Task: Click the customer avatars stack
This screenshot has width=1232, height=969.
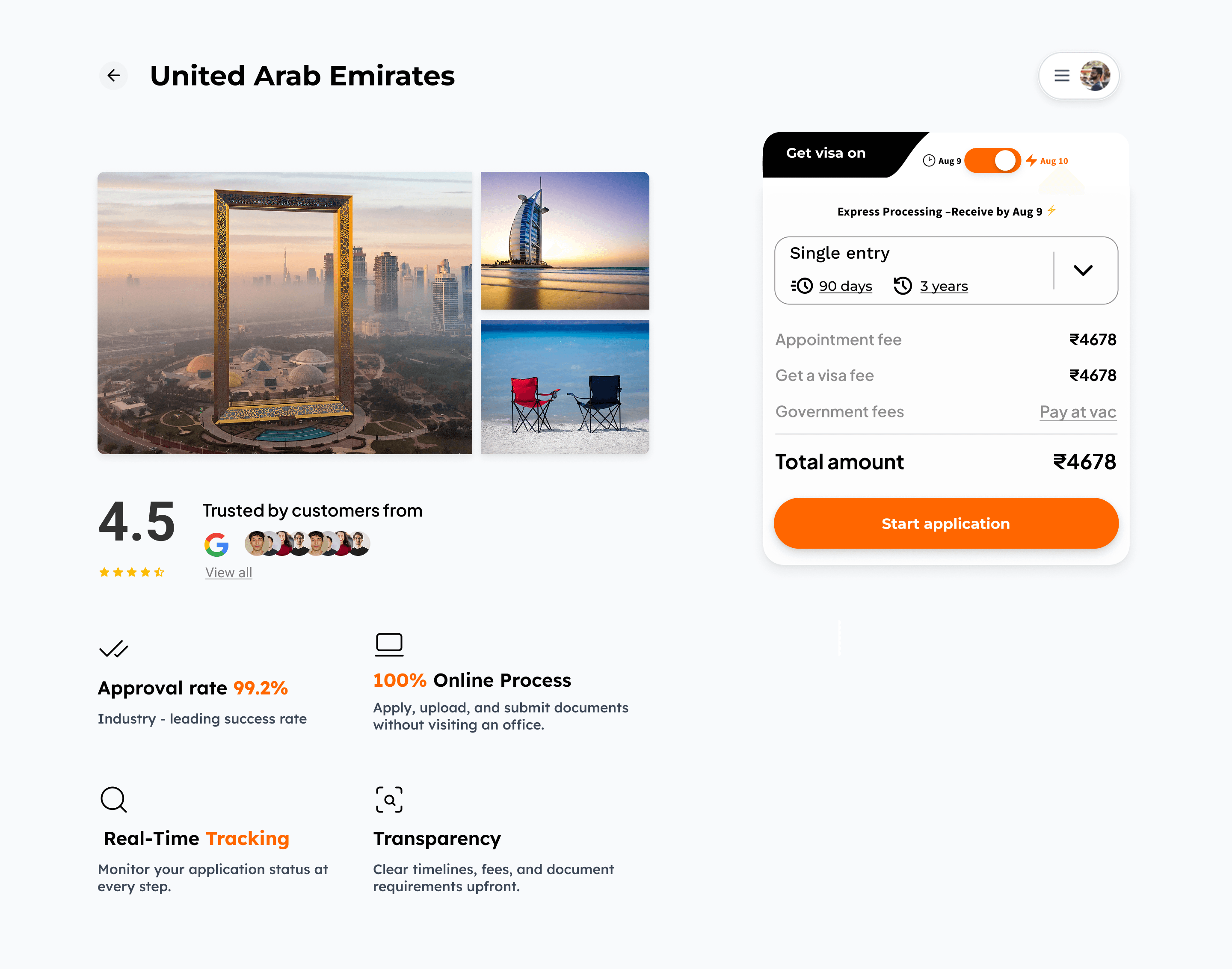Action: click(x=307, y=543)
